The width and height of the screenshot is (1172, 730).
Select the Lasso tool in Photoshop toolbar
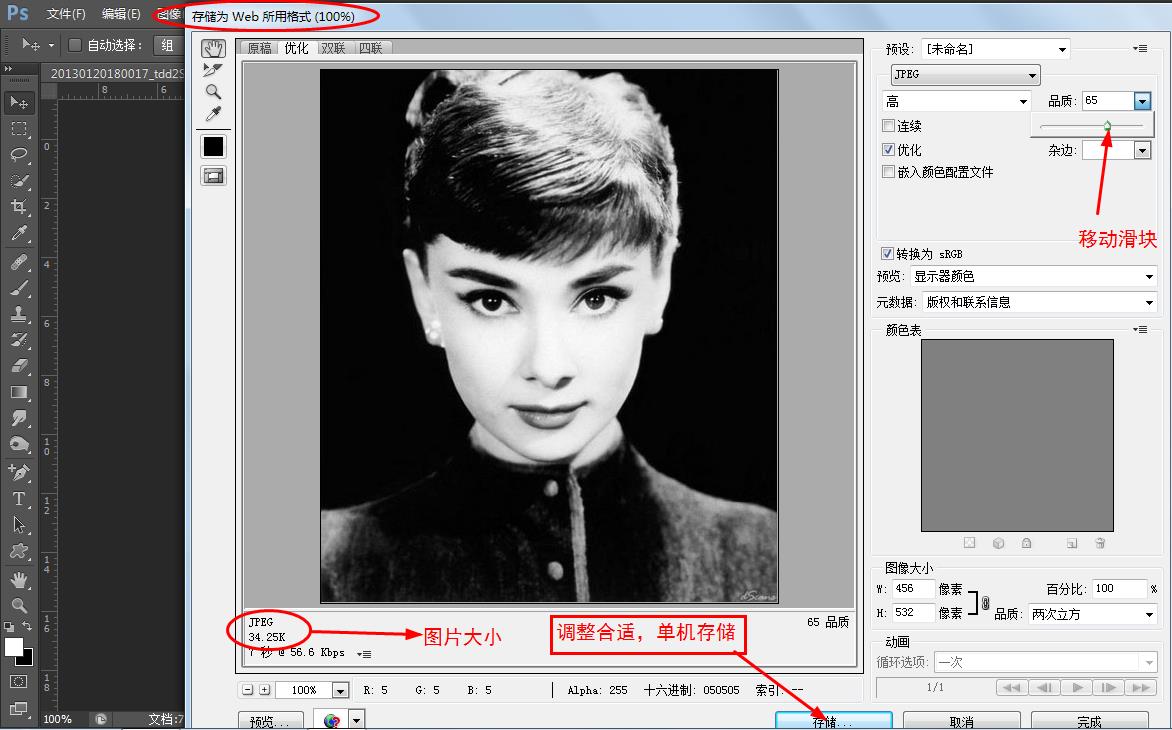point(19,155)
